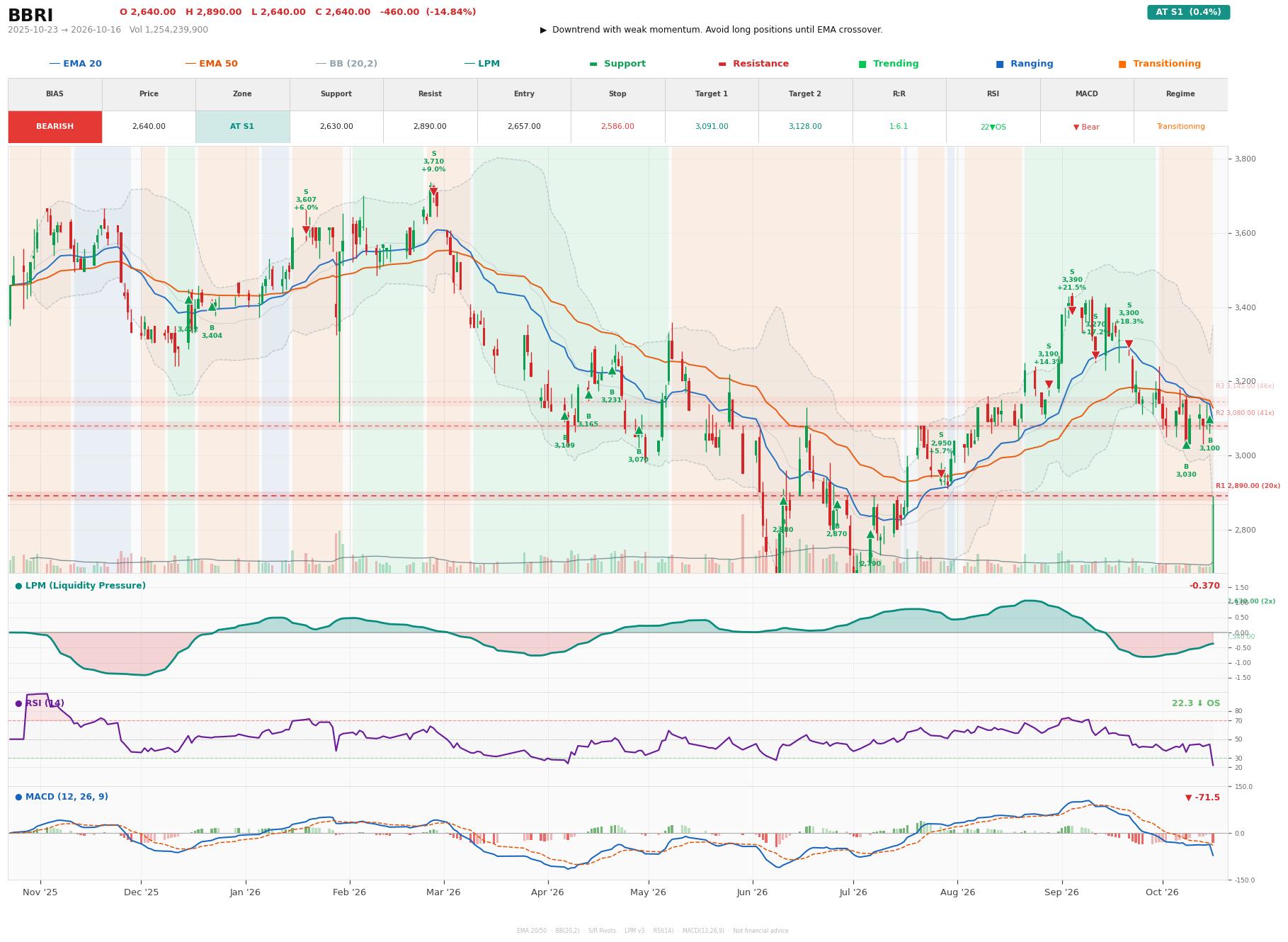Click the Ranging regime legend entry
The image size is (1288, 942).
1025,64
